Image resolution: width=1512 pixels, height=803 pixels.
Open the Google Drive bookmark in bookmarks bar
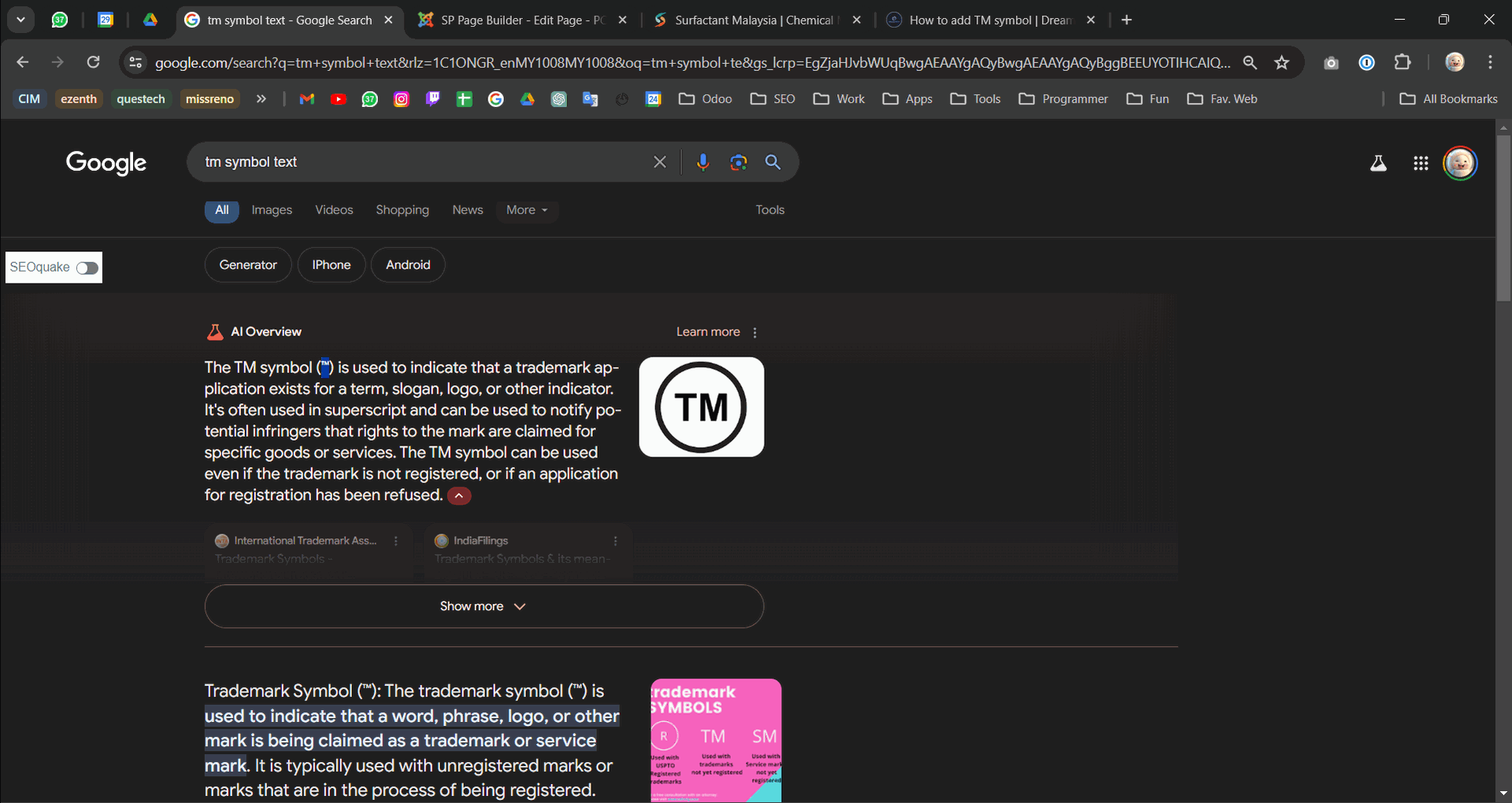click(x=528, y=98)
